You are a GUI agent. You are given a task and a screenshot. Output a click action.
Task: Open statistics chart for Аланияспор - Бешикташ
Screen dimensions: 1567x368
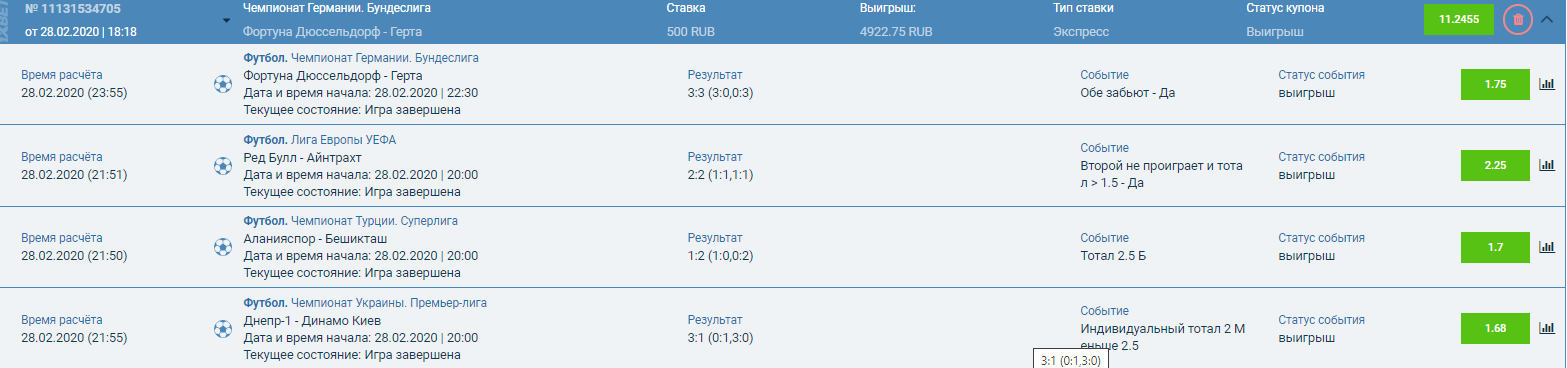tap(1547, 247)
